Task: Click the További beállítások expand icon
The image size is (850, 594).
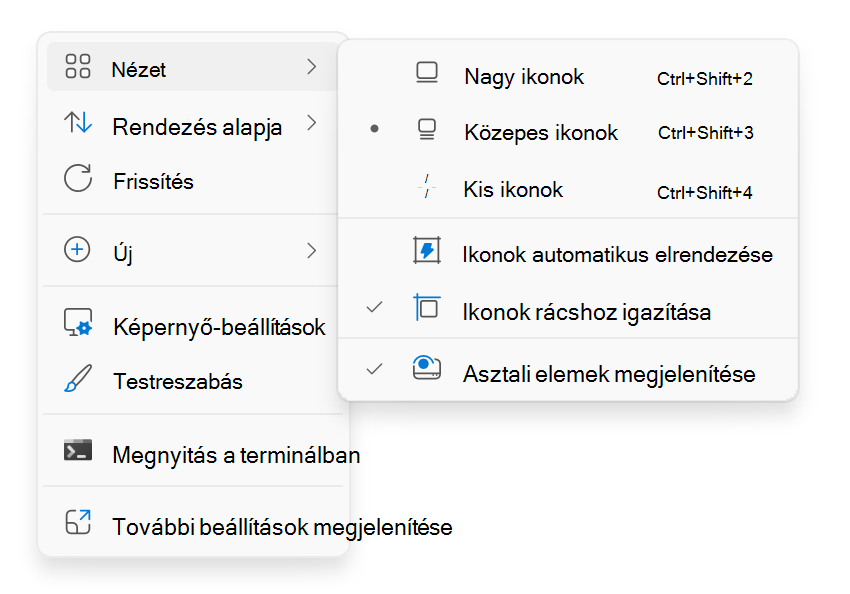Action: [x=78, y=522]
